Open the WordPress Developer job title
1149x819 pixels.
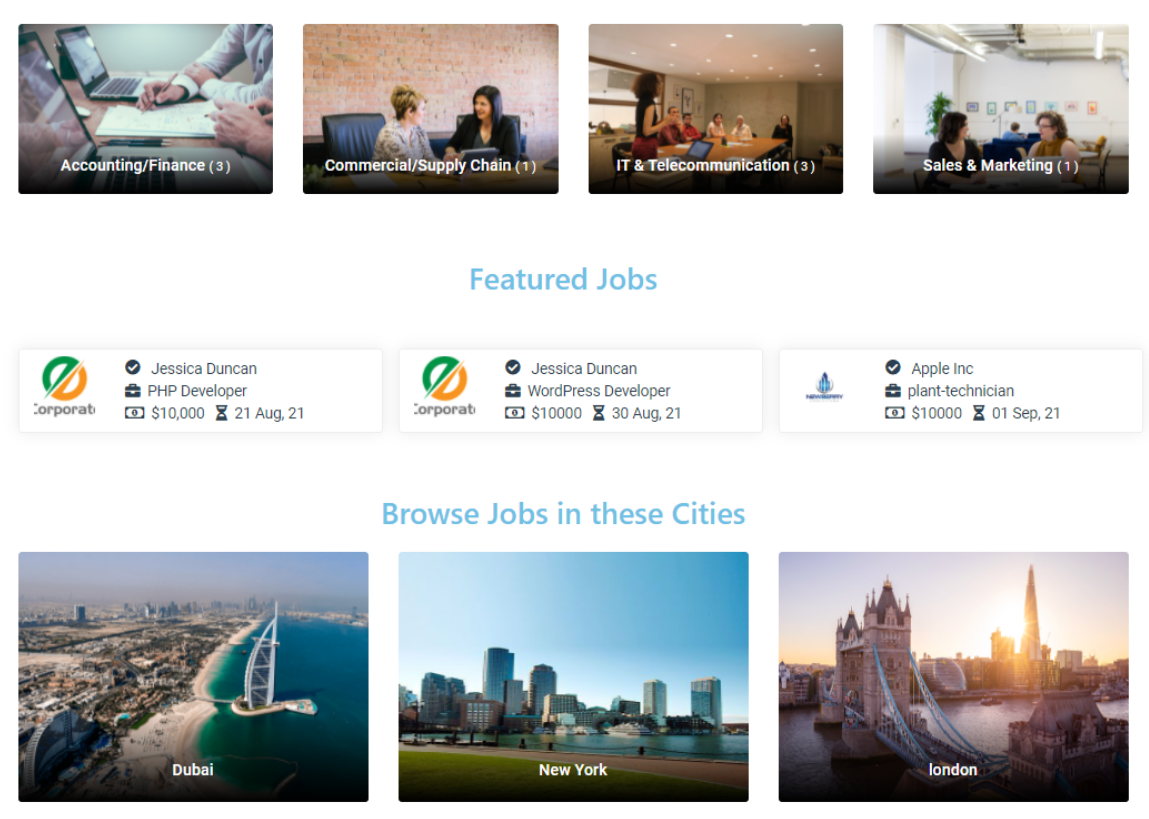599,390
